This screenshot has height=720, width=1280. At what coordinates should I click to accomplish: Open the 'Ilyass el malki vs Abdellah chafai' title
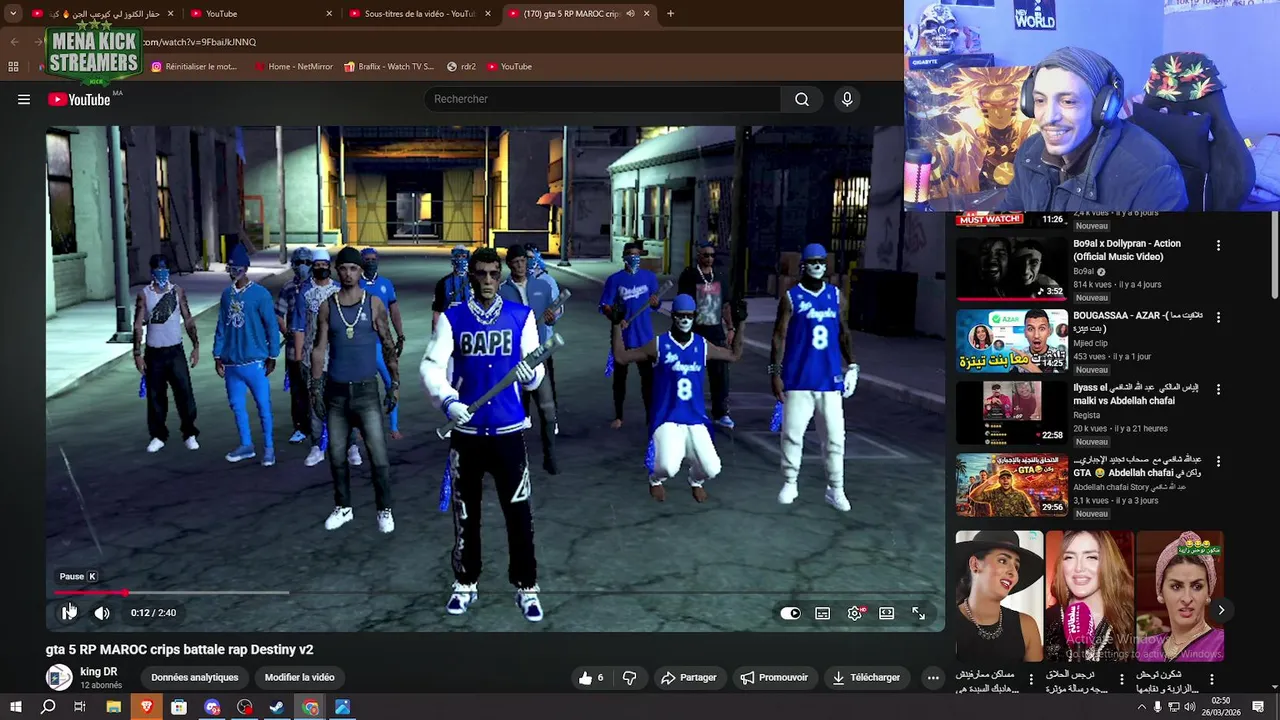click(x=1135, y=394)
